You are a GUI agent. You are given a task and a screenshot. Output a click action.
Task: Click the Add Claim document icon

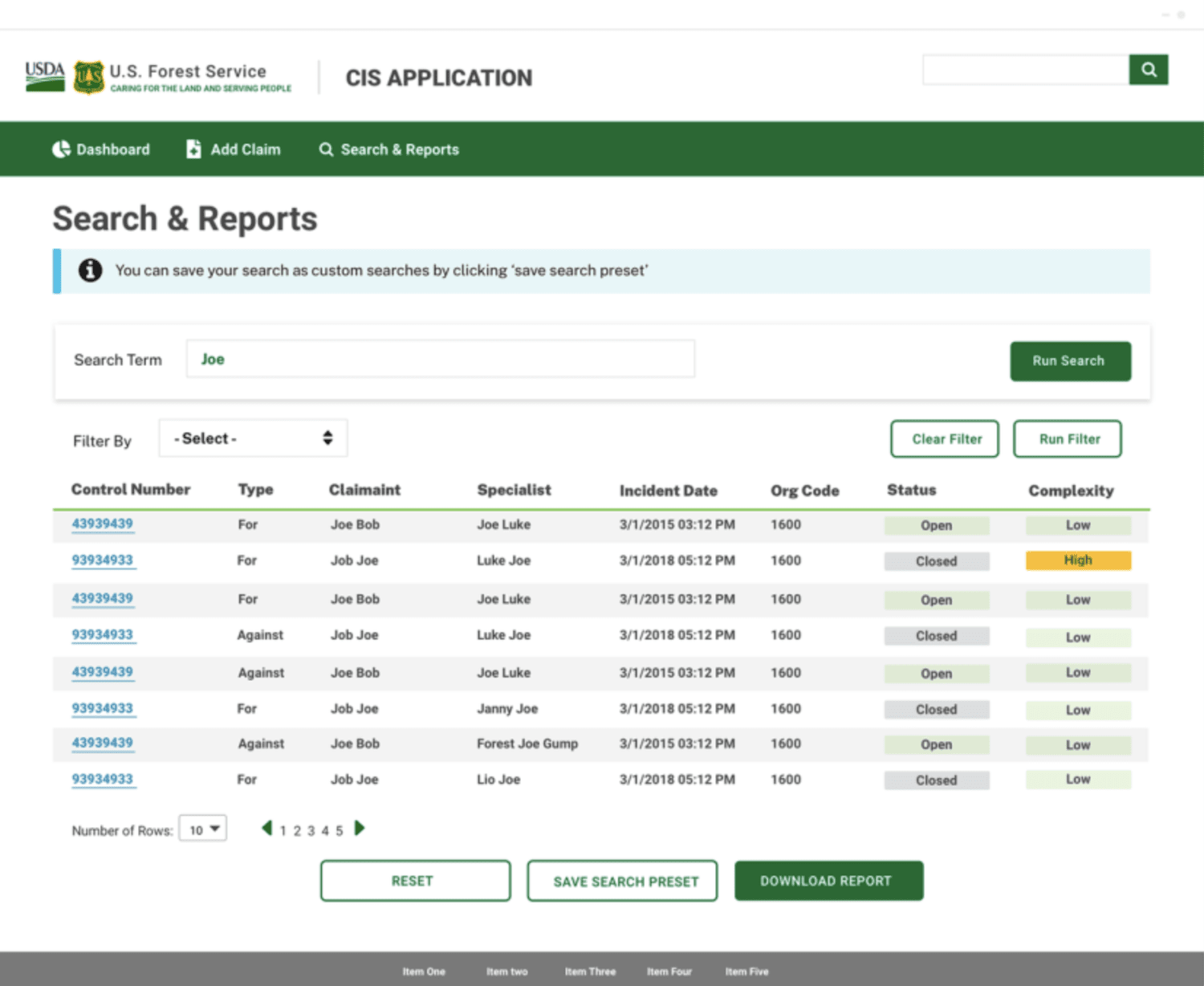click(x=193, y=149)
